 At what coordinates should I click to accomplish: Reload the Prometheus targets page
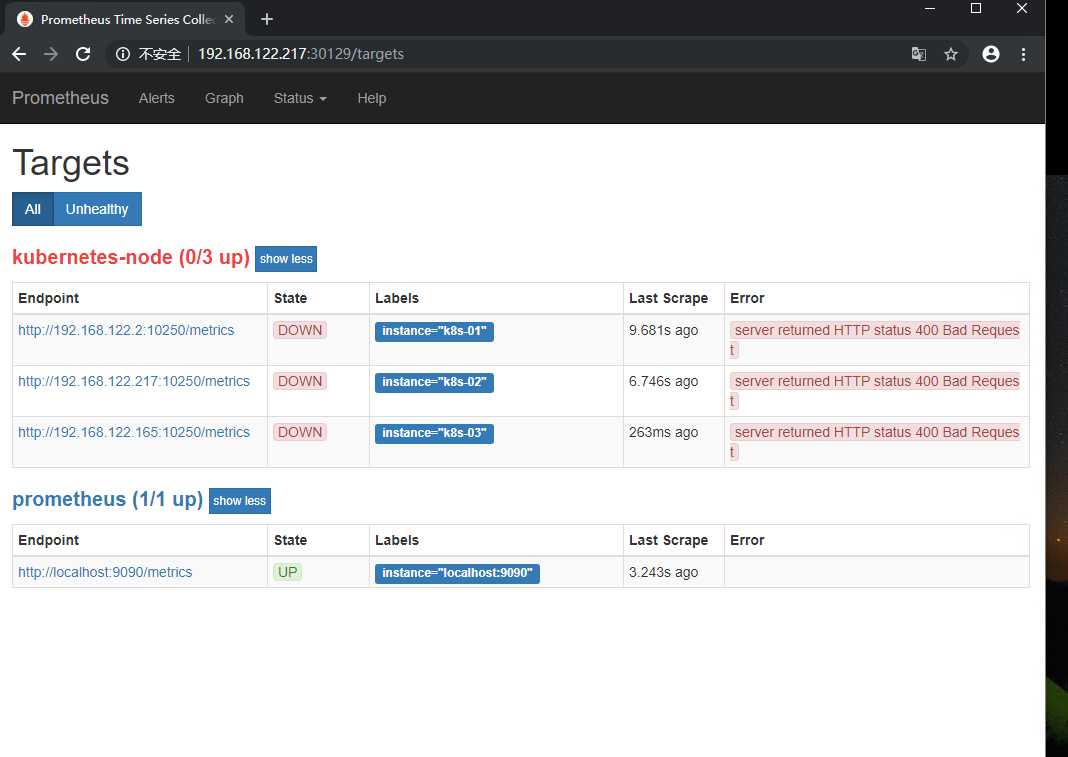83,54
